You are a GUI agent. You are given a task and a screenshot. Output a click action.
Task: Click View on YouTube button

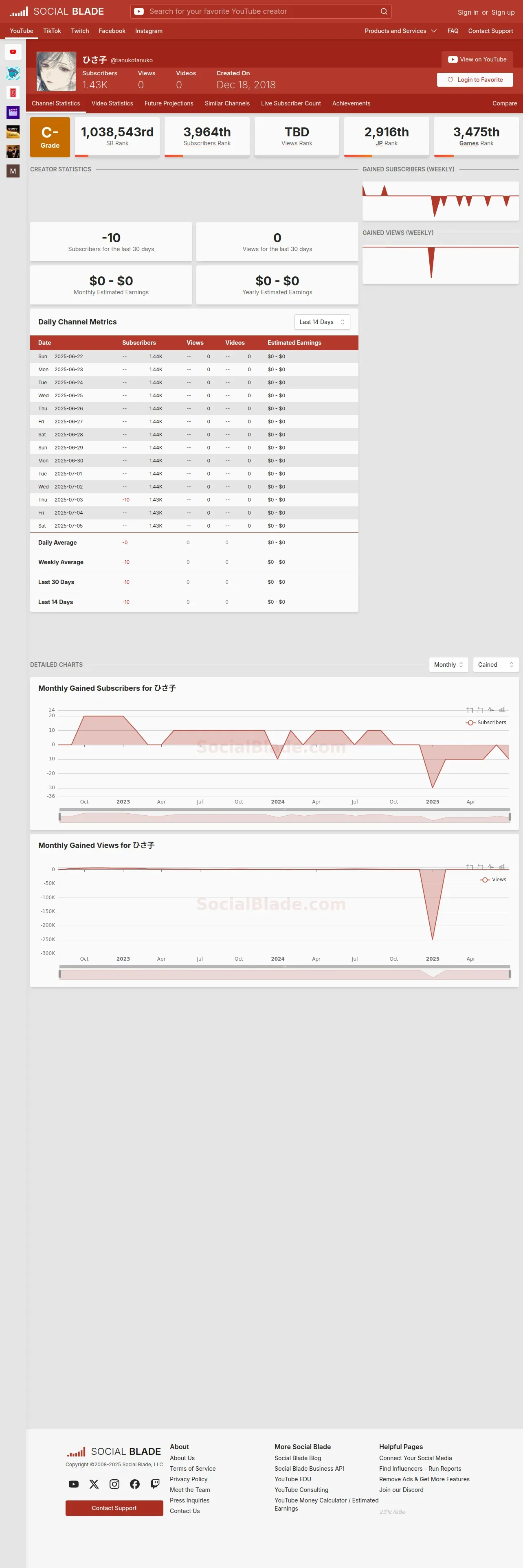(x=477, y=60)
